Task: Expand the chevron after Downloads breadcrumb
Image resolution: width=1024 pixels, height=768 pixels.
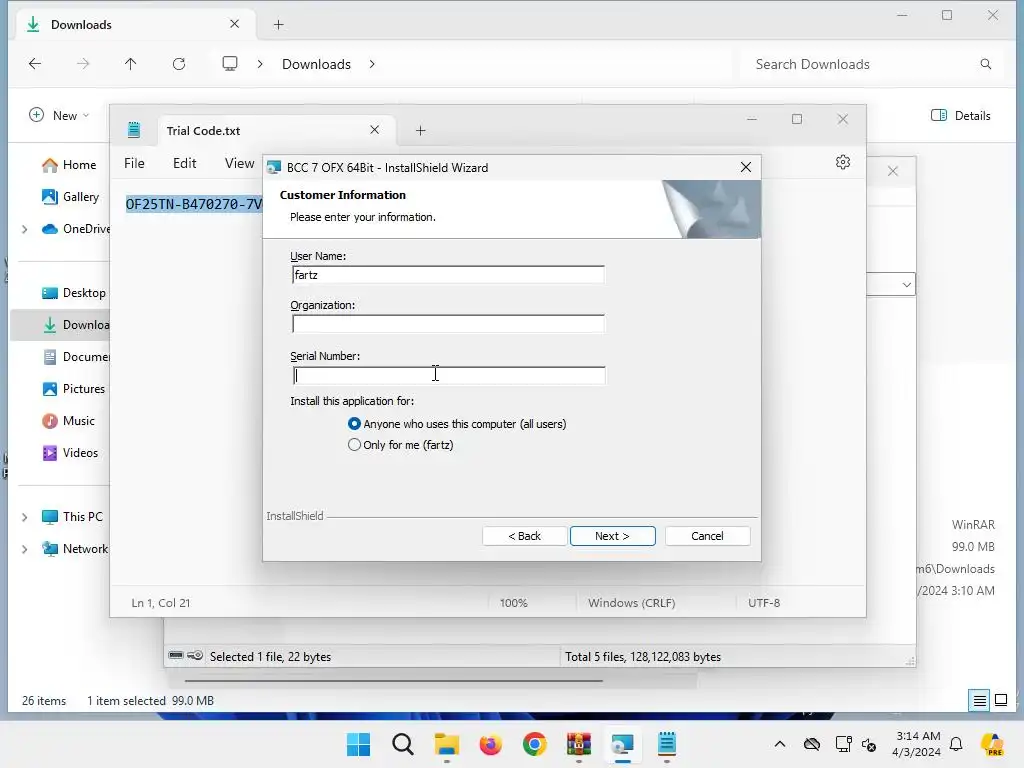Action: [x=372, y=64]
